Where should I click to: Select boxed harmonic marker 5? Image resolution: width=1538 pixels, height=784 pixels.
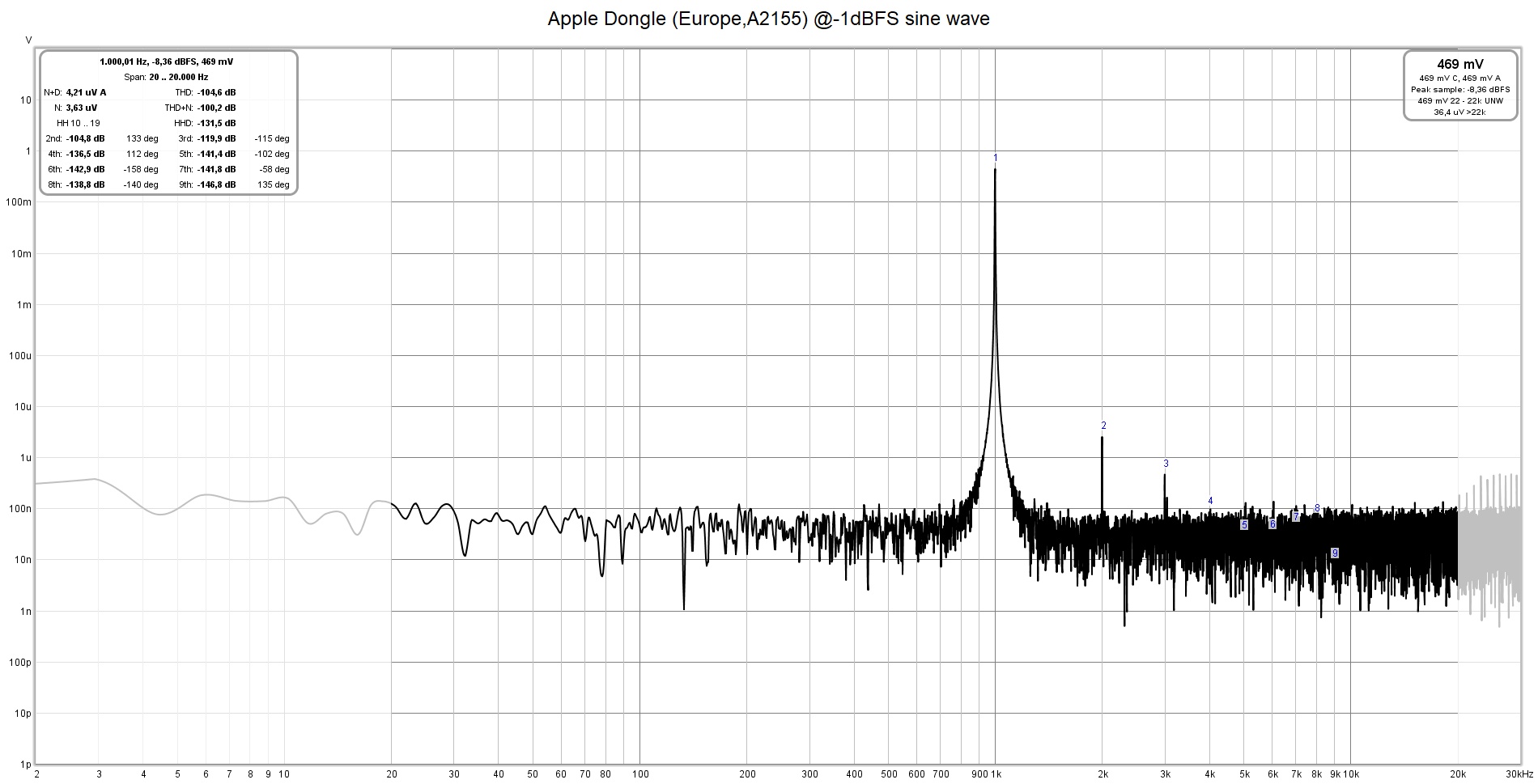tap(1244, 525)
